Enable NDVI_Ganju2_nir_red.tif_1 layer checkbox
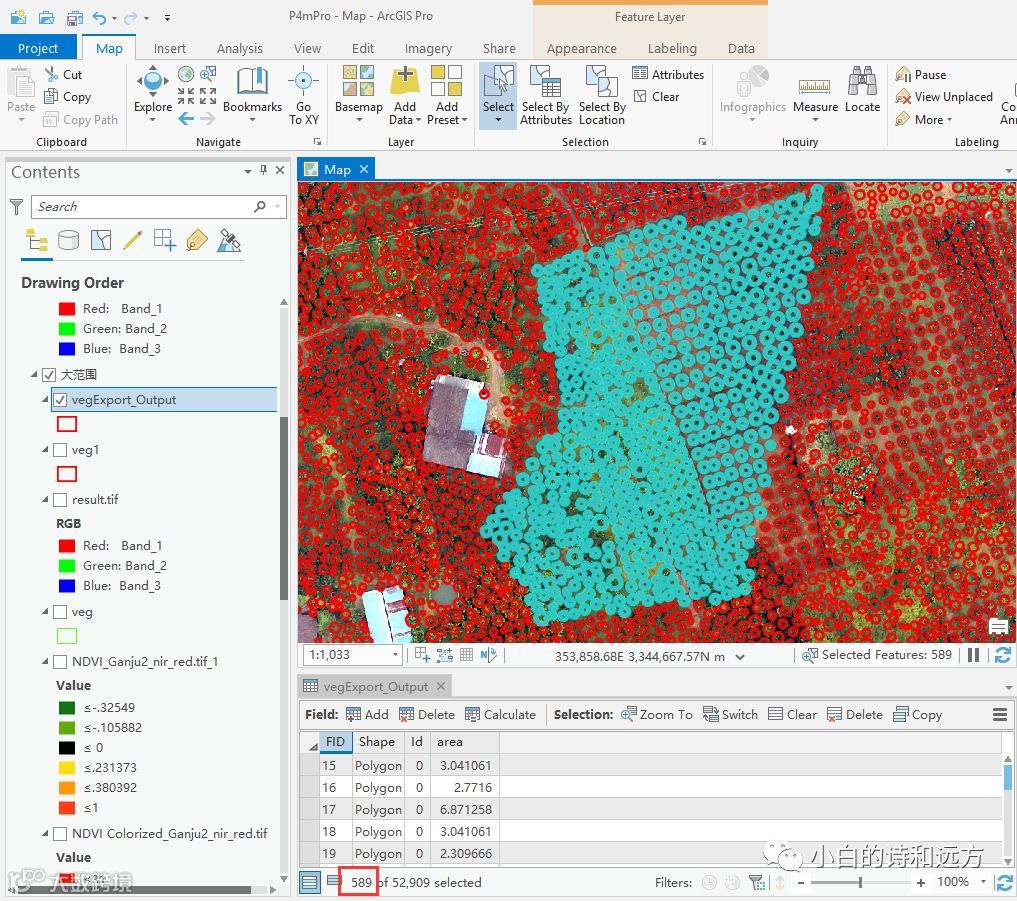1017x901 pixels. click(60, 662)
